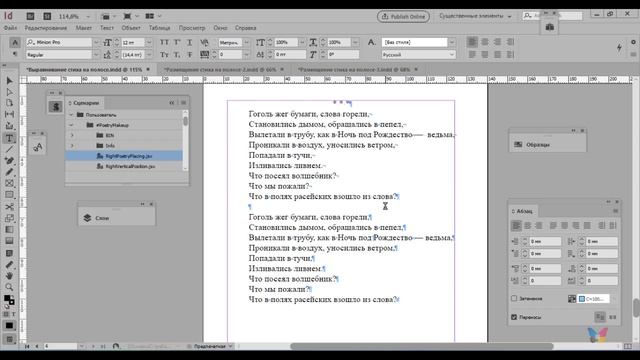This screenshot has width=640, height=360.
Task: Open the Макет menu
Action: 84,28
